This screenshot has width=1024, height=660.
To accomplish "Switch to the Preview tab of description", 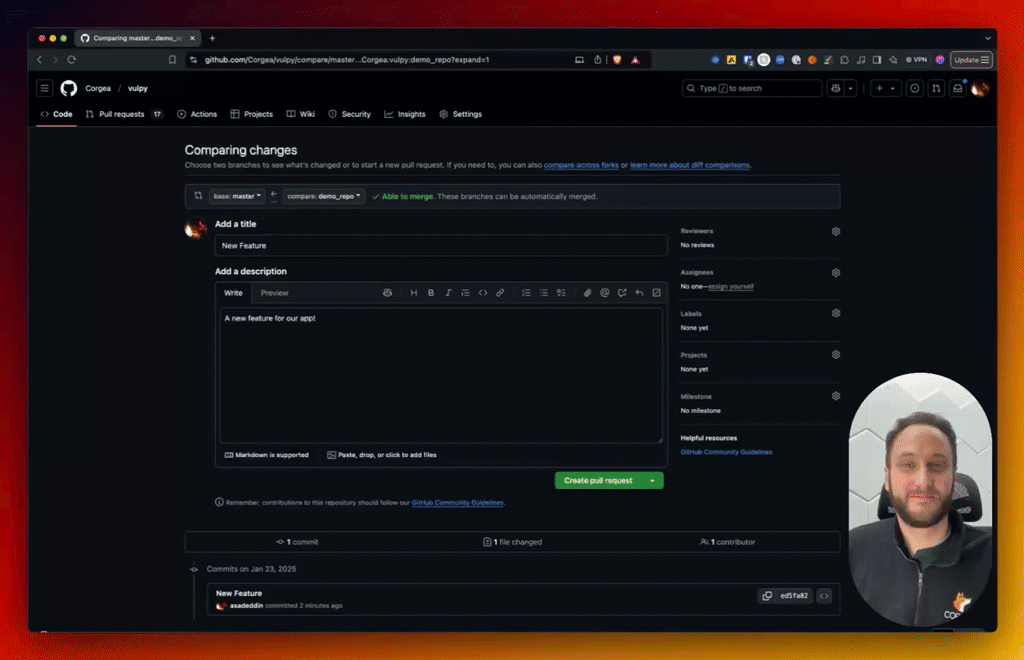I will click(274, 293).
